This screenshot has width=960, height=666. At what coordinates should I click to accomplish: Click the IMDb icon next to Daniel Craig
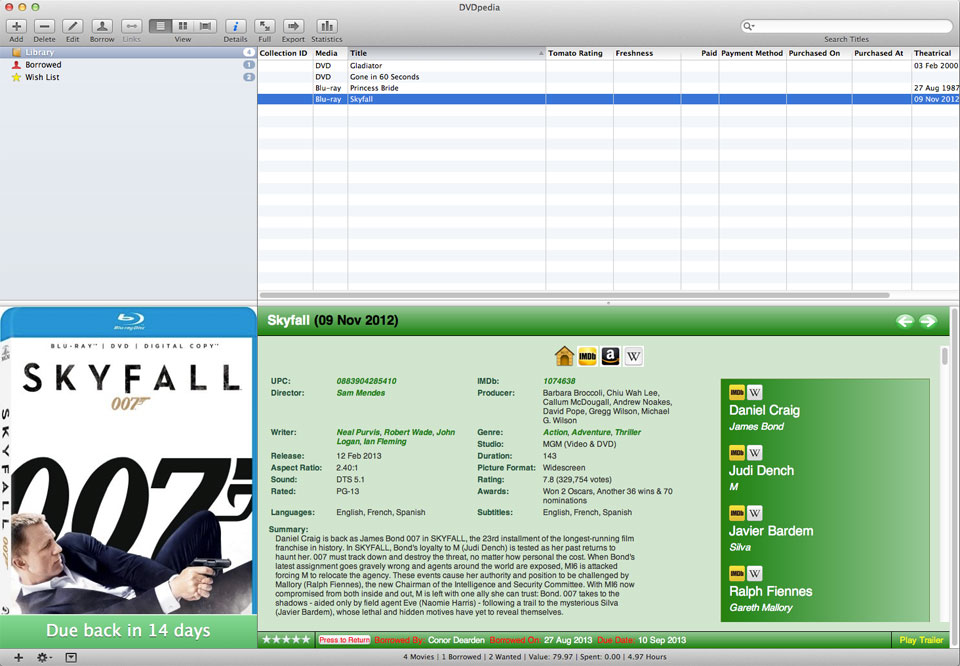(737, 393)
